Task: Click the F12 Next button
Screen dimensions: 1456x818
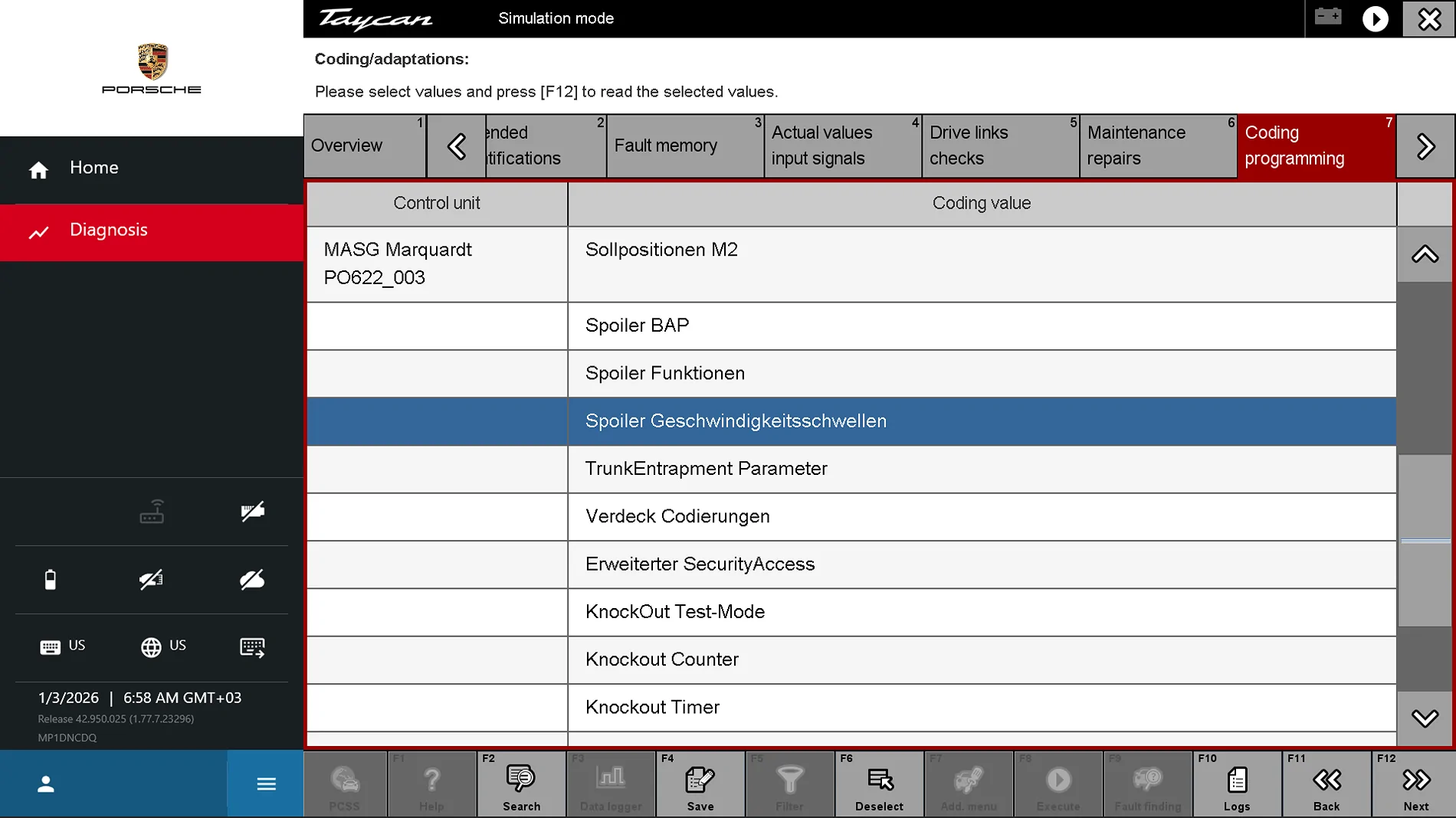Action: point(1416,784)
